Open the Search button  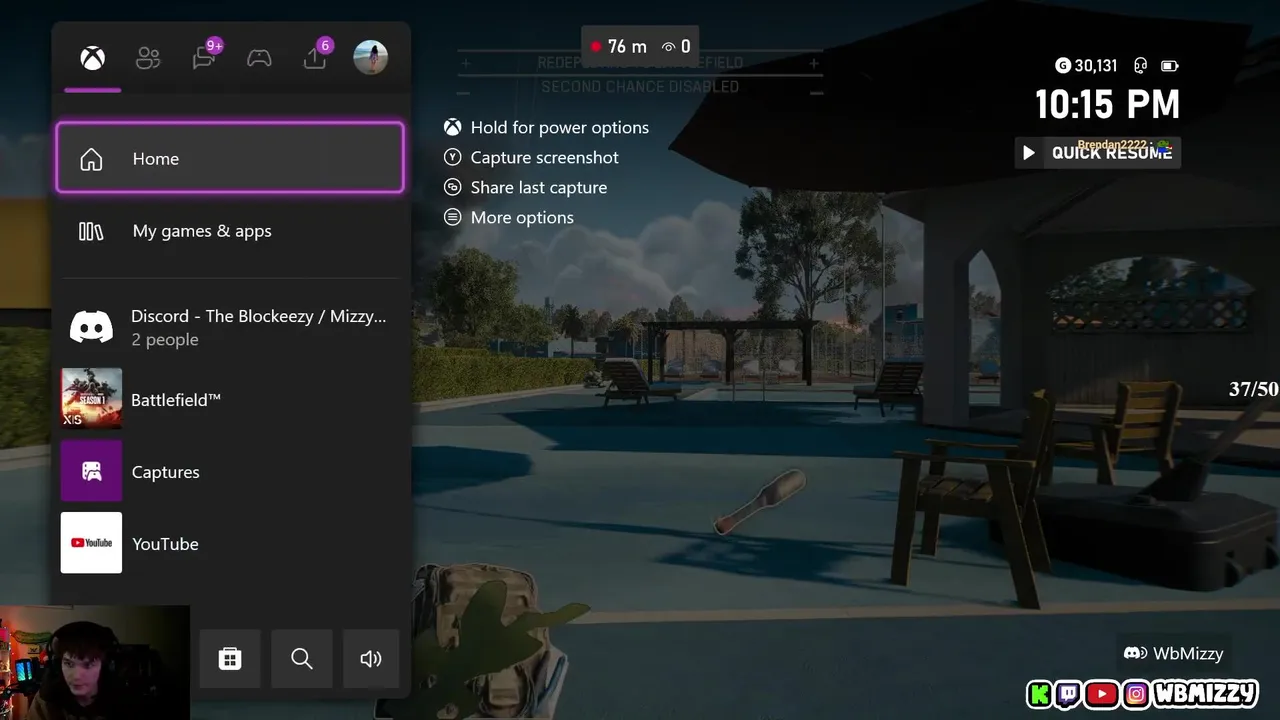tap(301, 658)
